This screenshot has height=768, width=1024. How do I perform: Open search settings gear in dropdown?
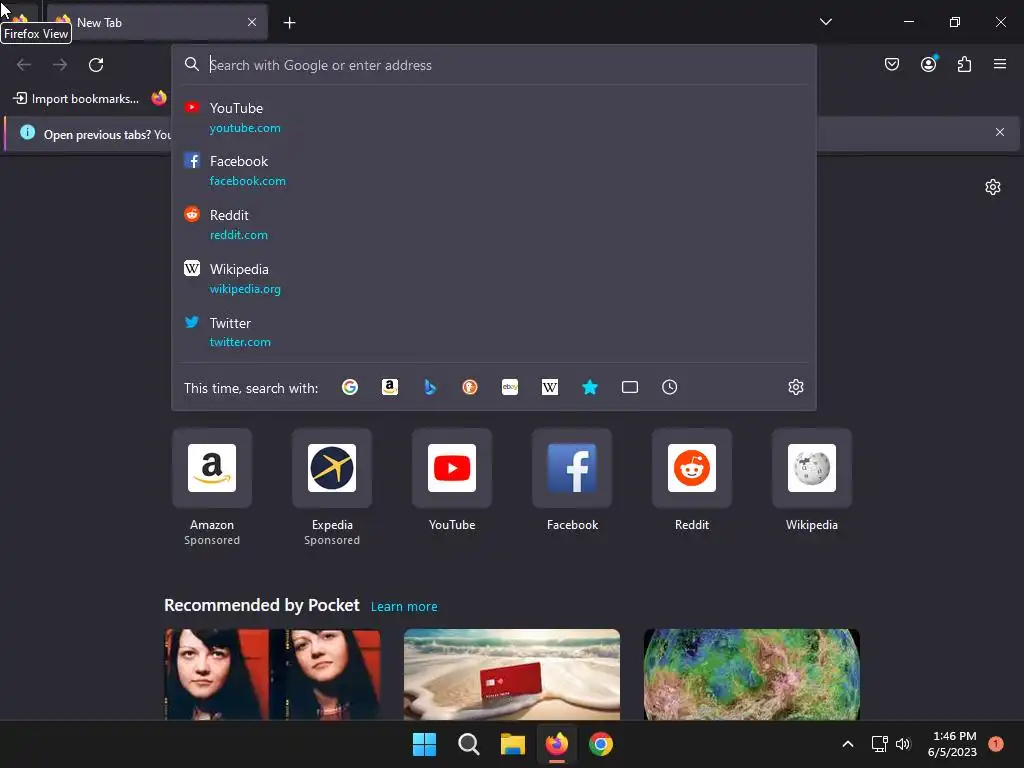[795, 387]
